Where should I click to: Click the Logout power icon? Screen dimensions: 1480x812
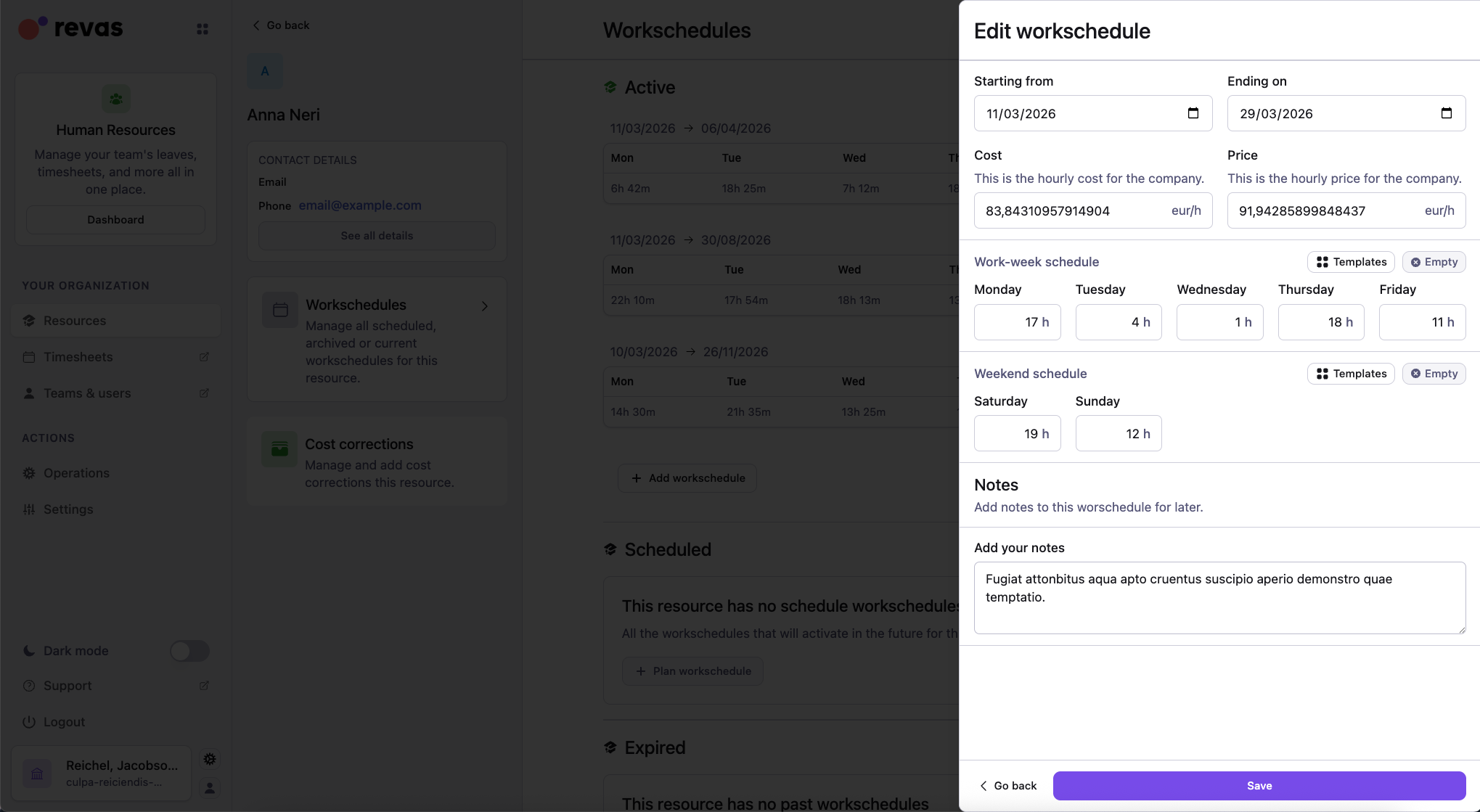pyautogui.click(x=29, y=721)
